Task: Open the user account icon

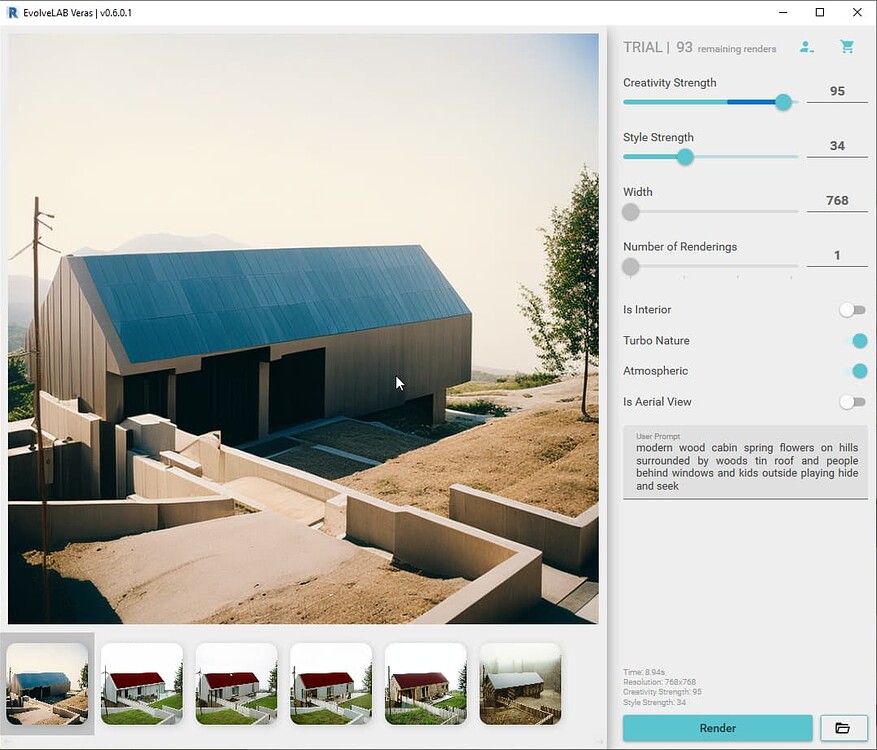Action: click(806, 47)
